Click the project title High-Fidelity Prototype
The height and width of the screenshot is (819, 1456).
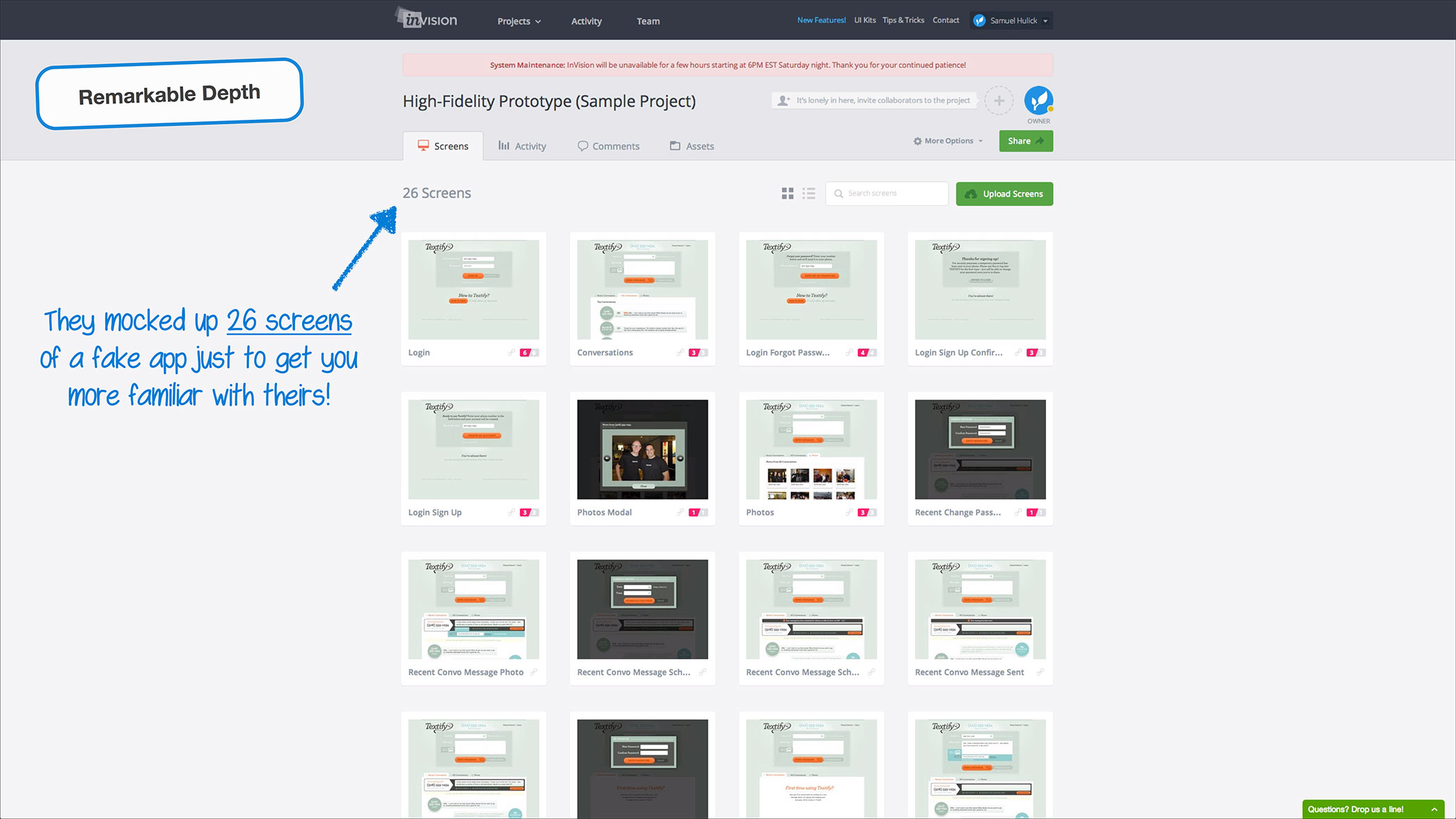point(549,102)
